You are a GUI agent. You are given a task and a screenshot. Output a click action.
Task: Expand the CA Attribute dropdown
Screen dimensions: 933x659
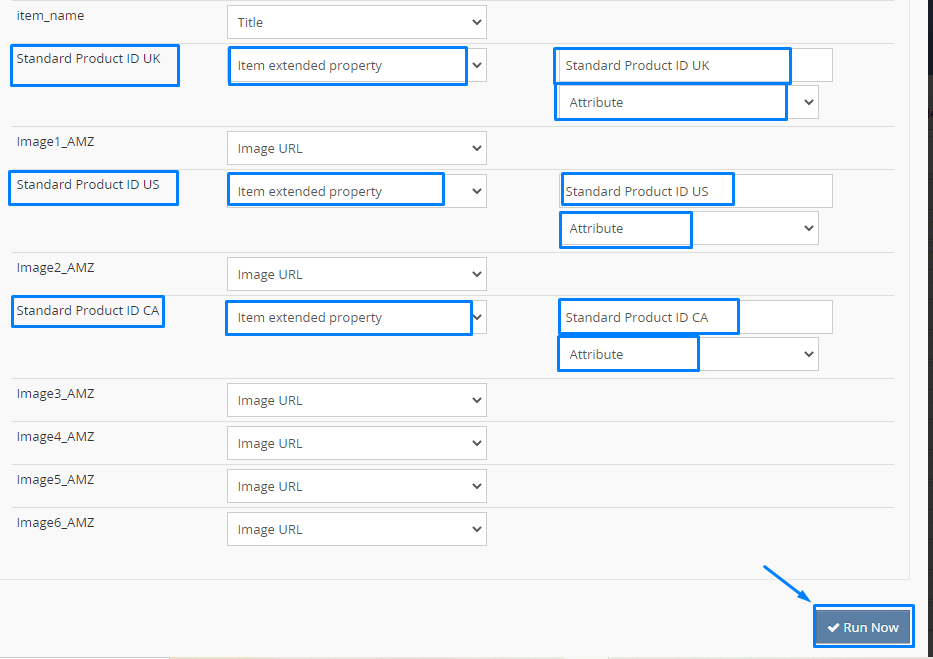pyautogui.click(x=689, y=354)
